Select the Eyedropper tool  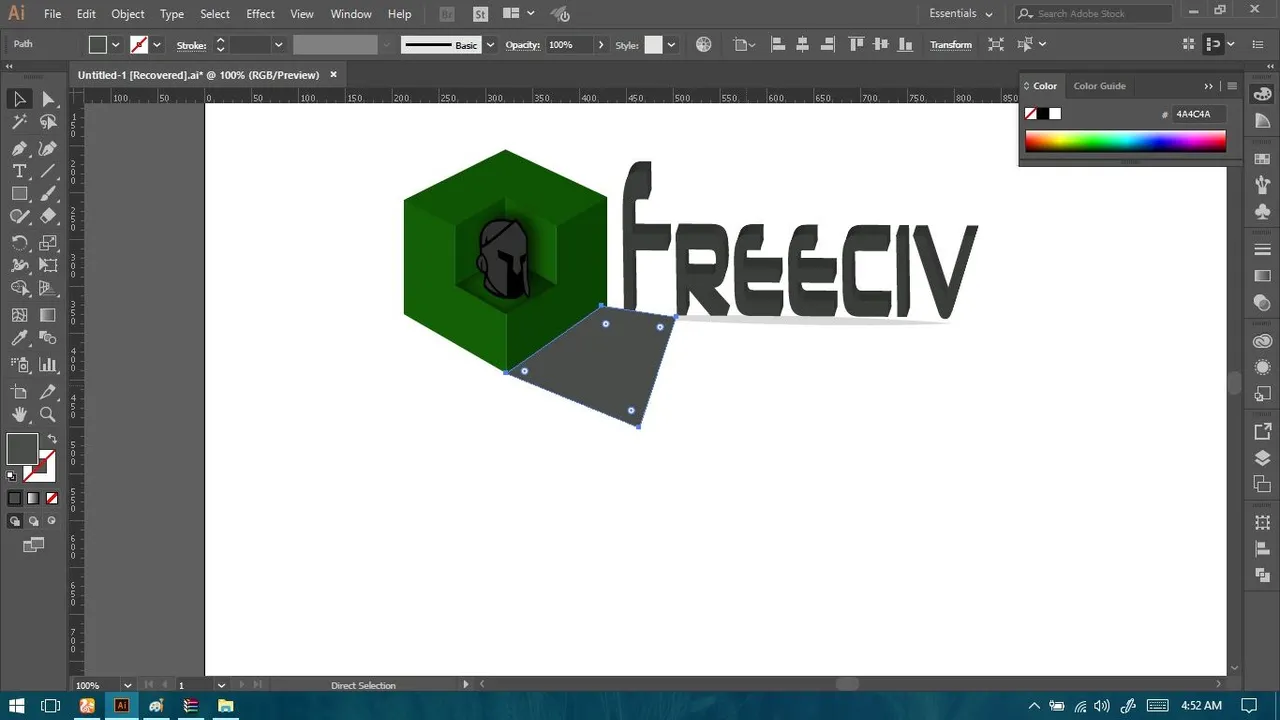tap(19, 338)
